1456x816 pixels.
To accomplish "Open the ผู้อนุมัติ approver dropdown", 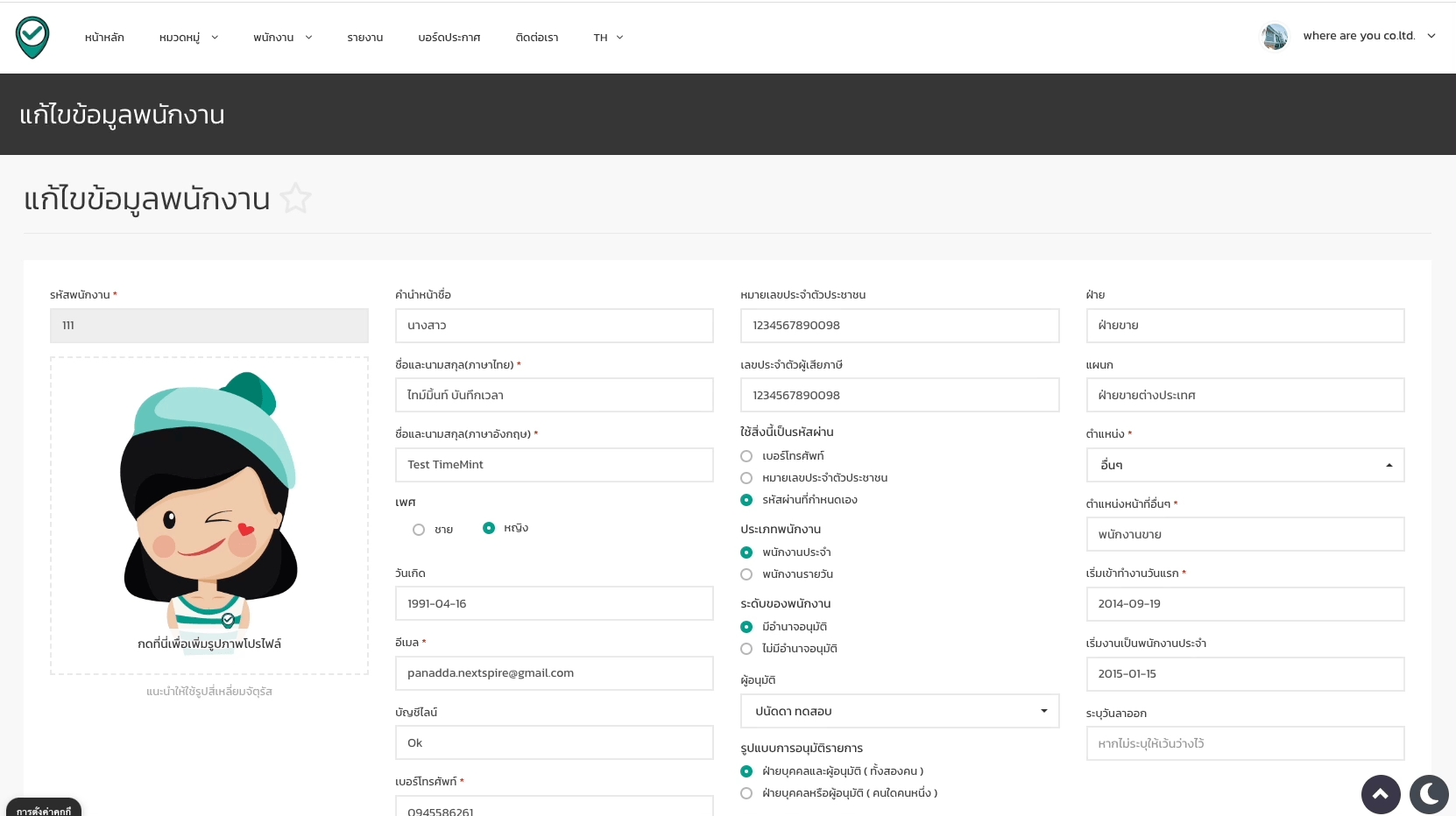I will tap(899, 711).
